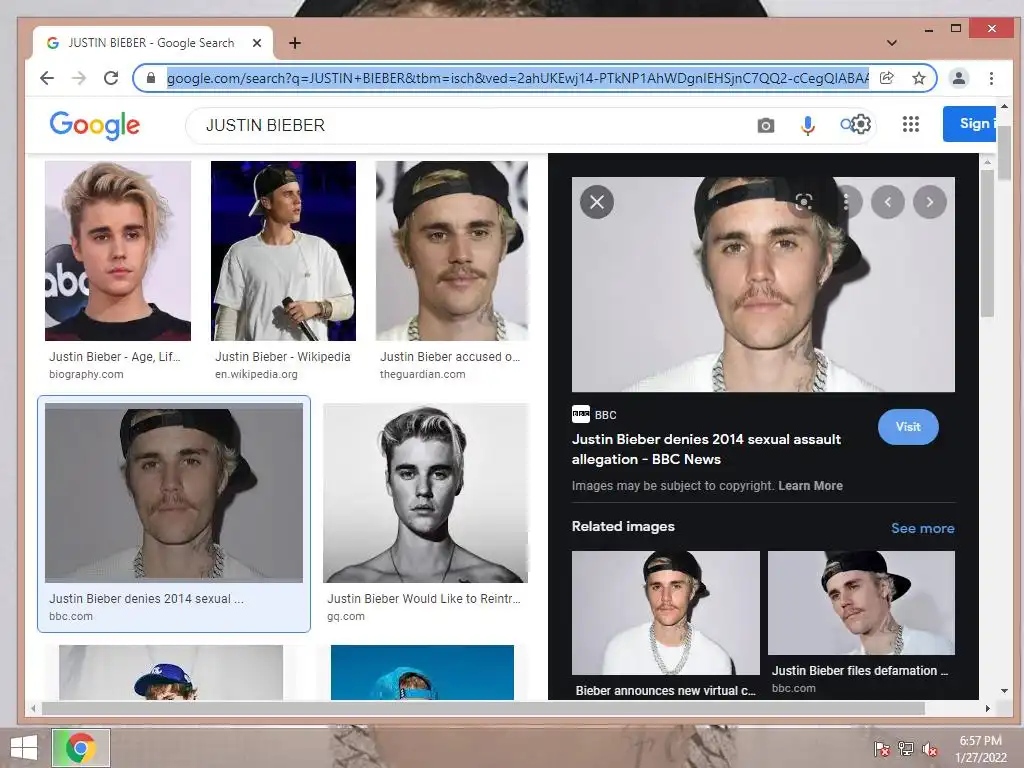The width and height of the screenshot is (1024, 768).
Task: Click the muted volume tray icon
Action: [x=930, y=749]
